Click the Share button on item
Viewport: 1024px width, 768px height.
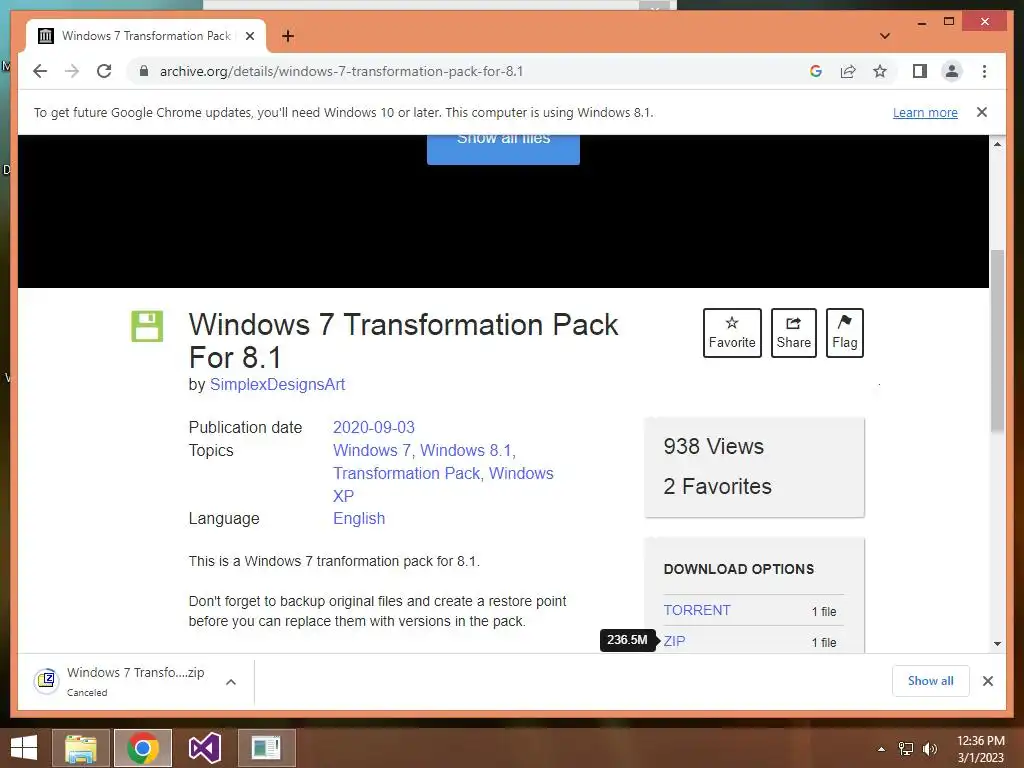click(x=793, y=333)
